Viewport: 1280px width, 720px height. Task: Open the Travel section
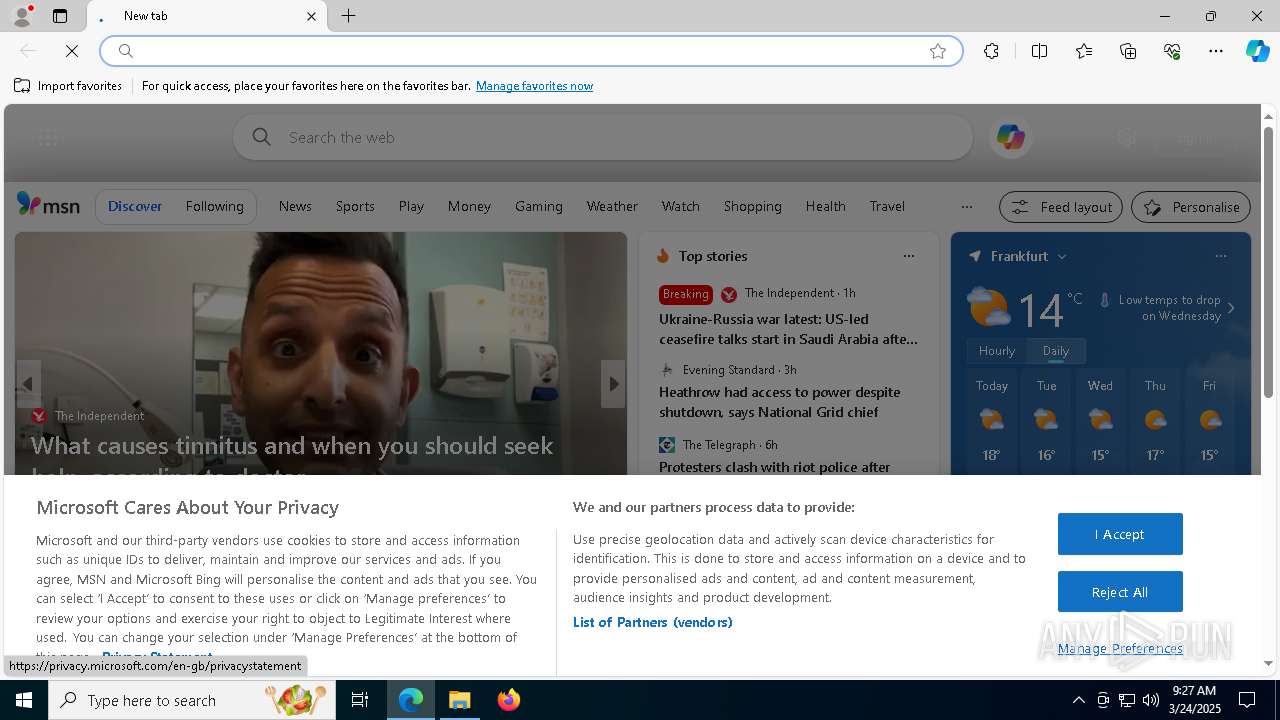[887, 206]
